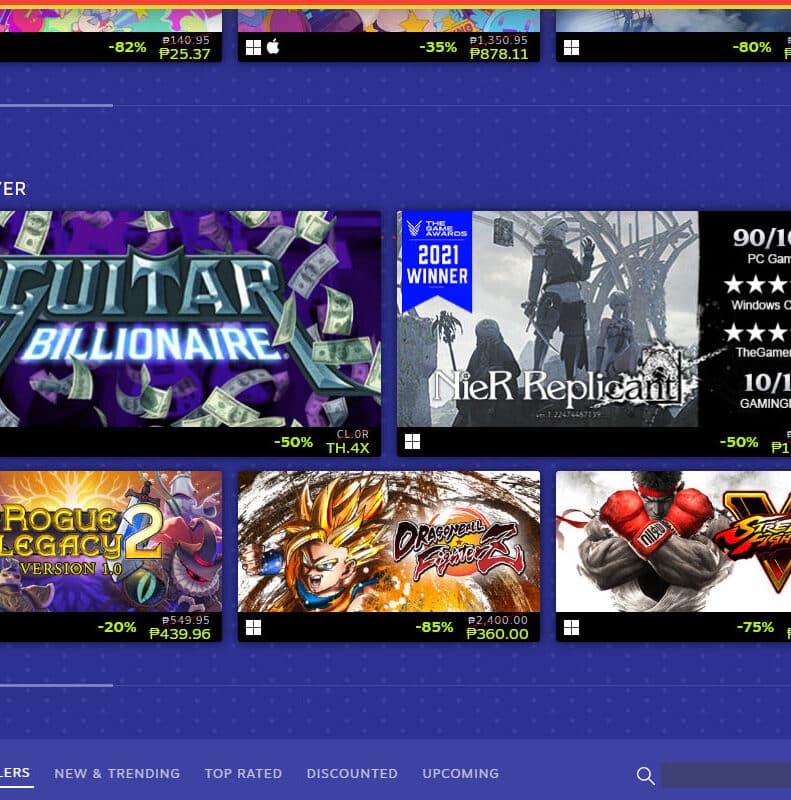
Task: Click the -35% discount label
Action: (438, 47)
